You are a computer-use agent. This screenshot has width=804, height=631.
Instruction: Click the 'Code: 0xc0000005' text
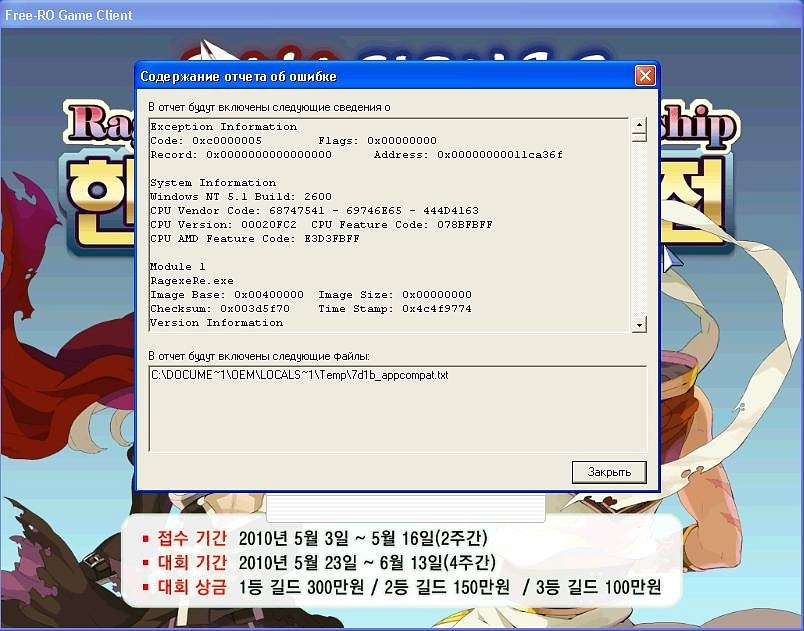[x=206, y=140]
